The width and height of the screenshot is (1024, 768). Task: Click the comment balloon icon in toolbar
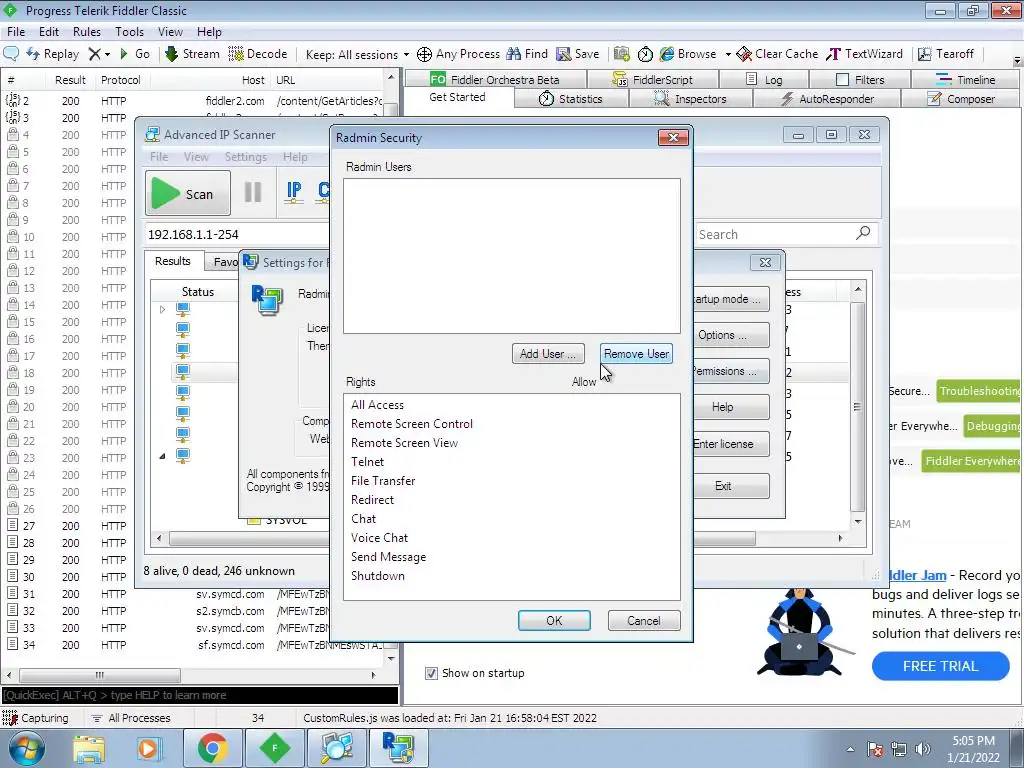pos(11,54)
